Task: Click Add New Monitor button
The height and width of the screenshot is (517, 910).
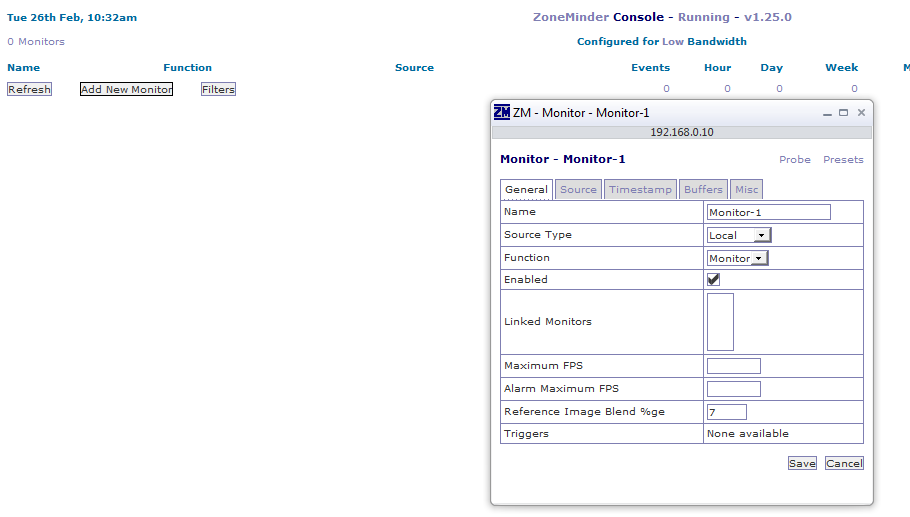Action: coord(127,89)
